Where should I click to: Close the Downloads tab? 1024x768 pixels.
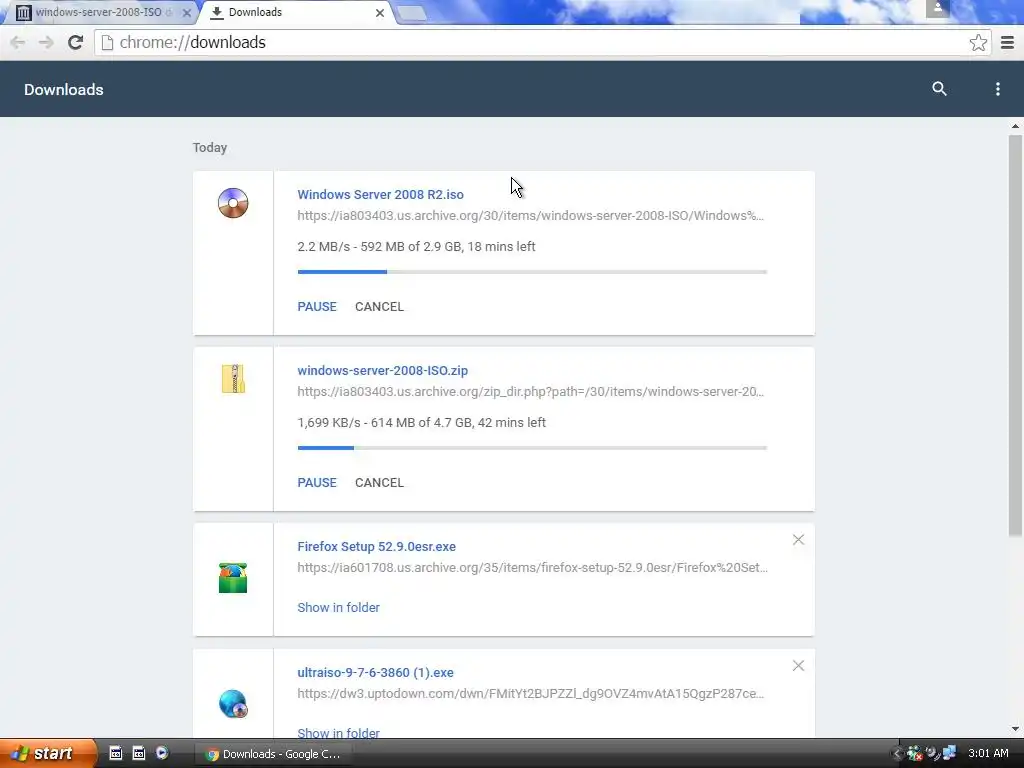tap(379, 12)
